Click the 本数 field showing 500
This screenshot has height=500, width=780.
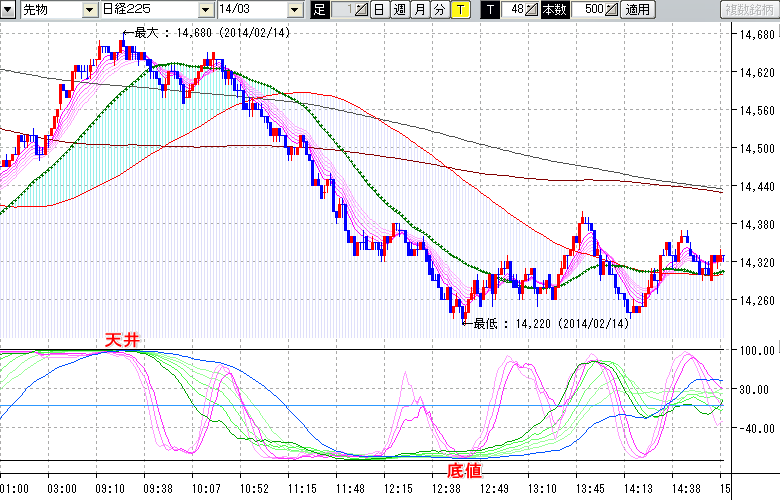click(x=589, y=10)
